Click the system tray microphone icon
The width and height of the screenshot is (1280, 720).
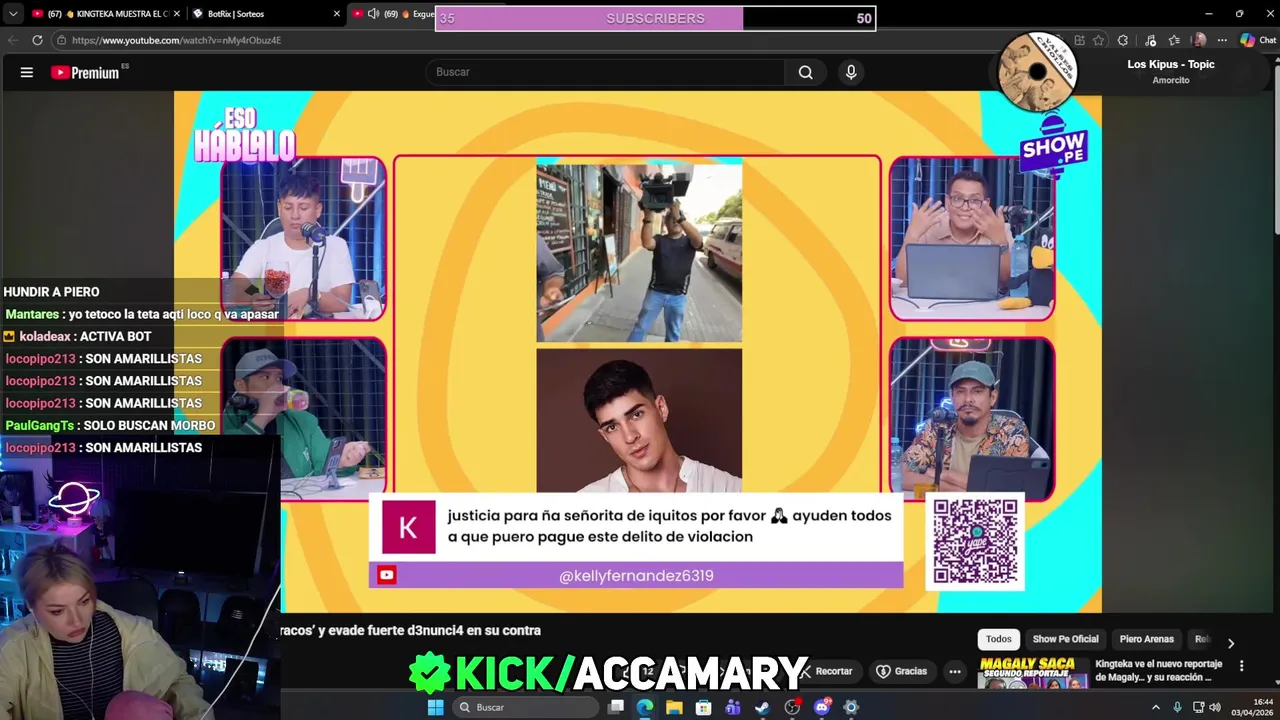(1177, 707)
